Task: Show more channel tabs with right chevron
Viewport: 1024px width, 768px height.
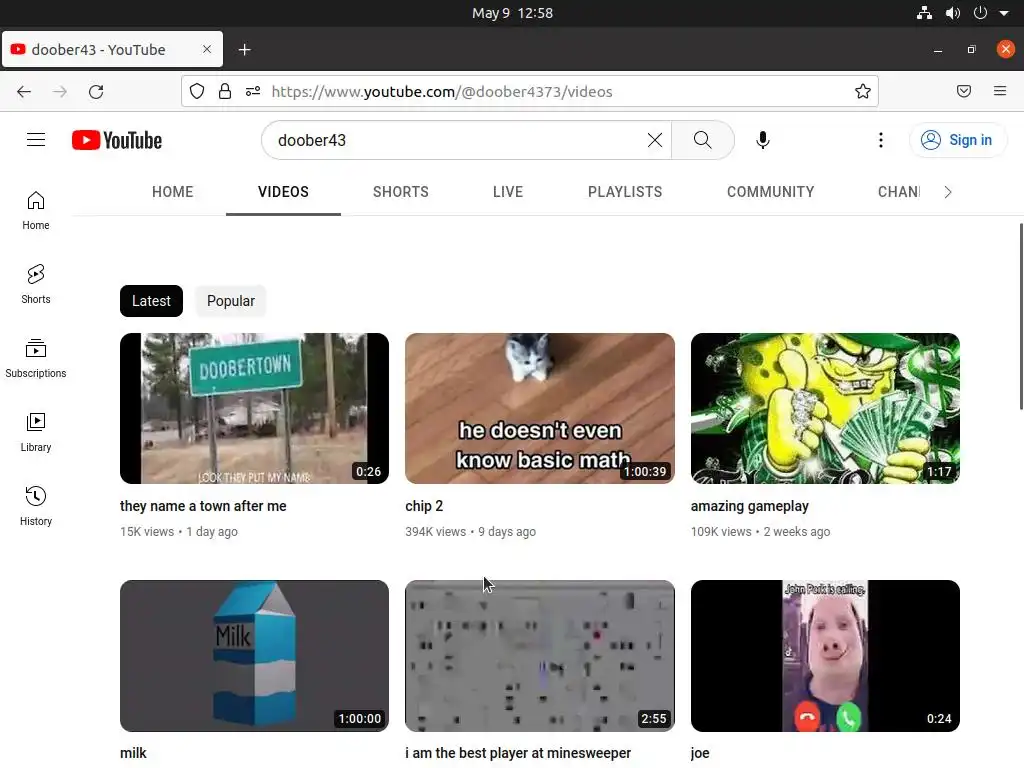Action: click(948, 192)
